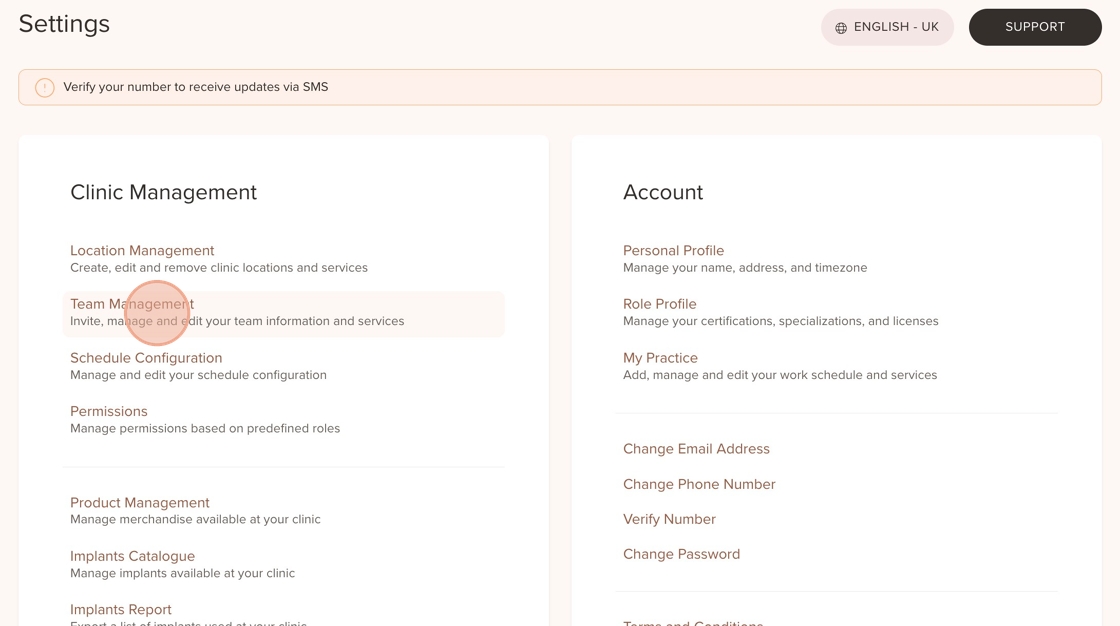Select Change Email Address
The image size is (1120, 626).
pyautogui.click(x=696, y=449)
